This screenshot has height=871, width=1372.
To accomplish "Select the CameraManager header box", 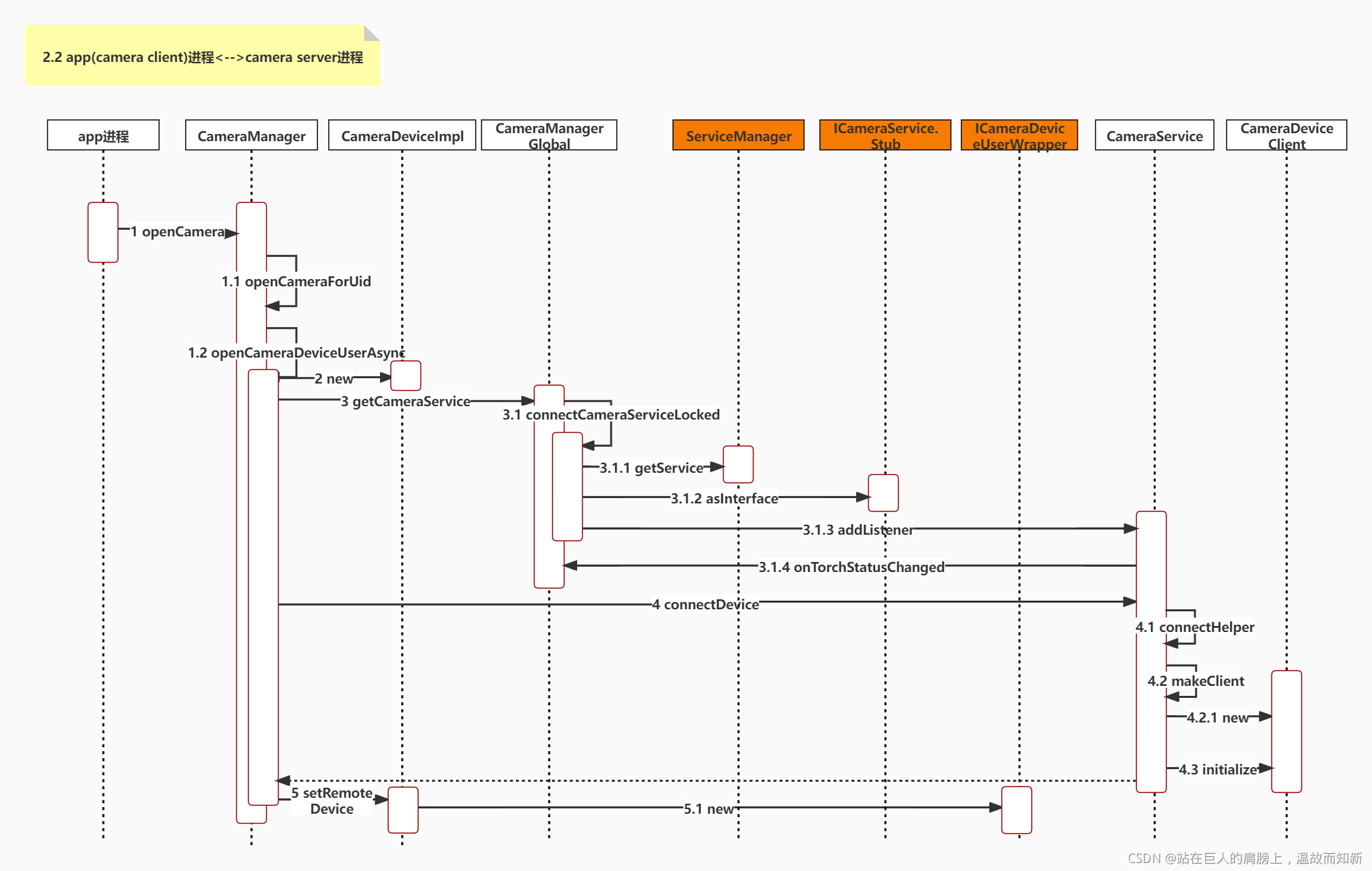I will 251,136.
